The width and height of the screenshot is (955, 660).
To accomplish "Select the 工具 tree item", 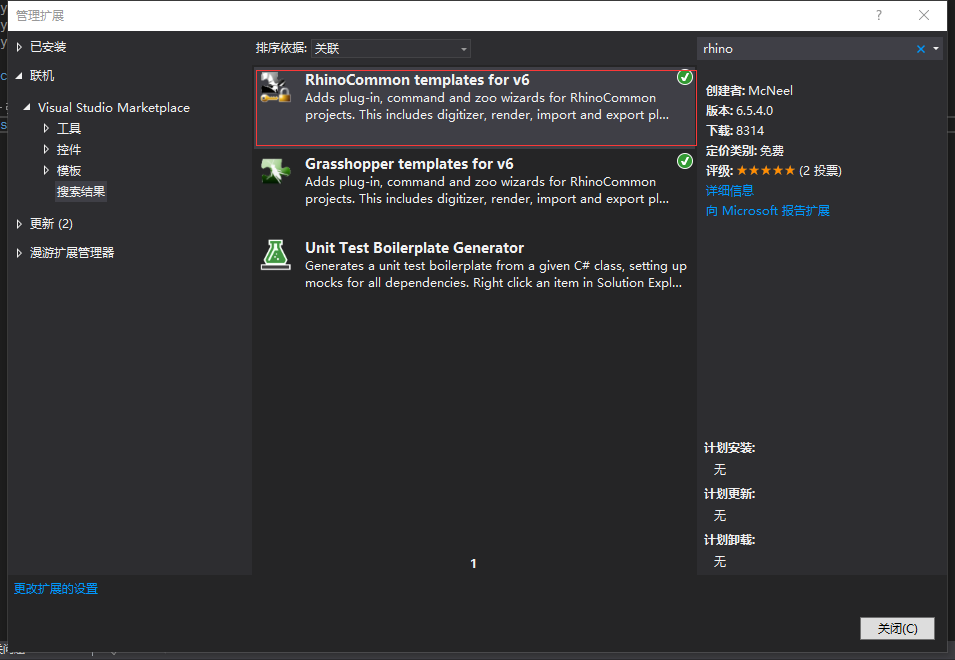I will pyautogui.click(x=69, y=128).
